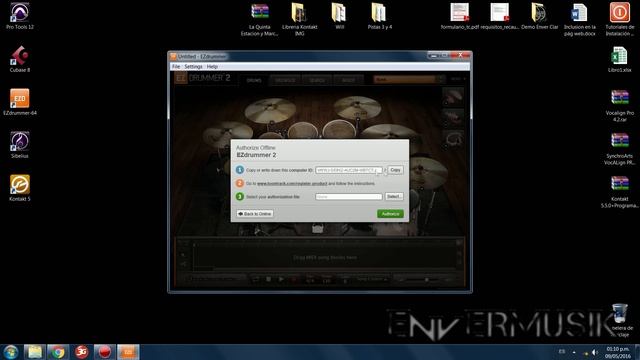Open Kontakt 5 desktop shortcut
This screenshot has width=640, height=360.
[x=20, y=188]
